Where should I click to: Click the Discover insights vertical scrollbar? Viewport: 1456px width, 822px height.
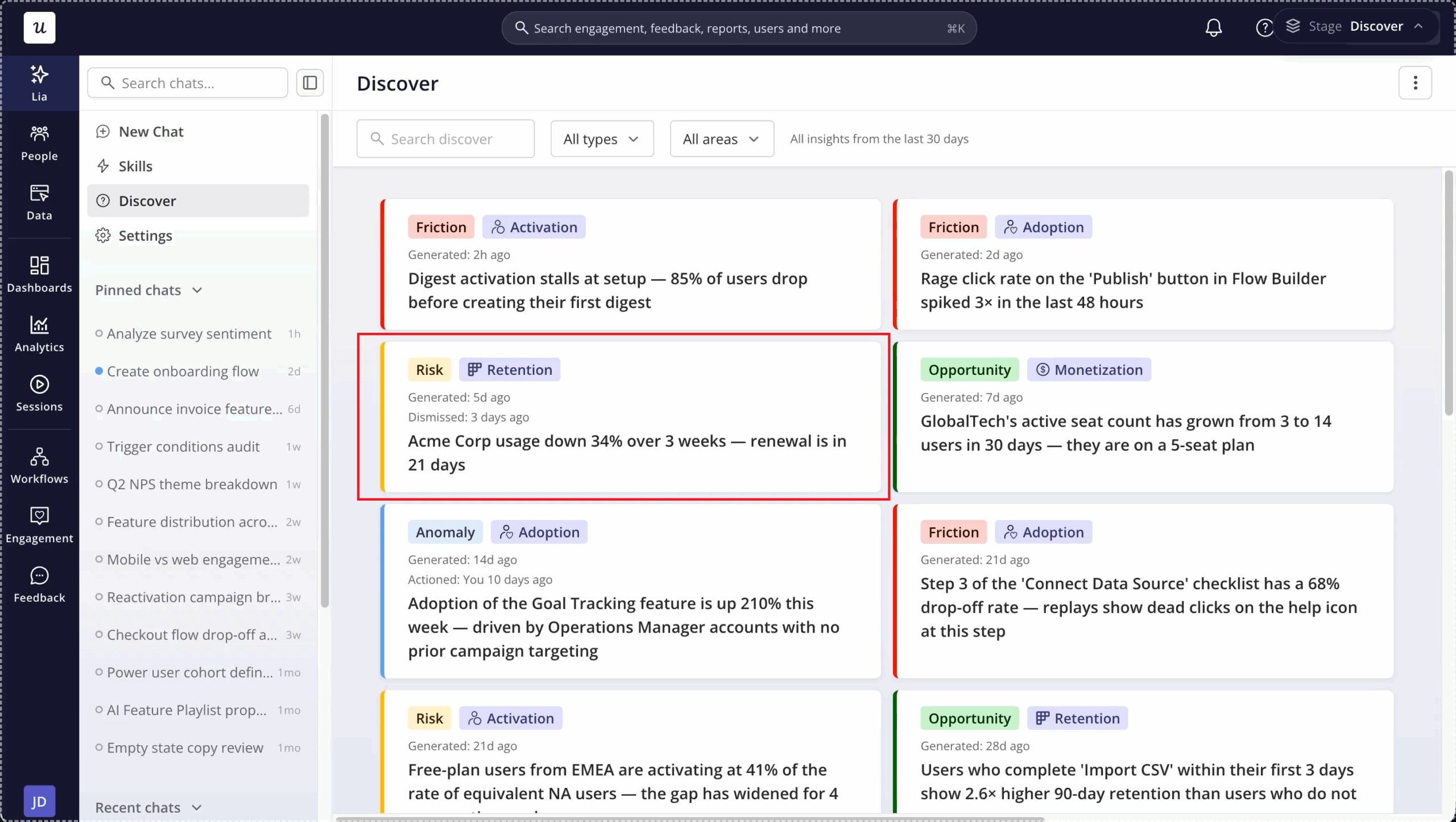(1448, 292)
